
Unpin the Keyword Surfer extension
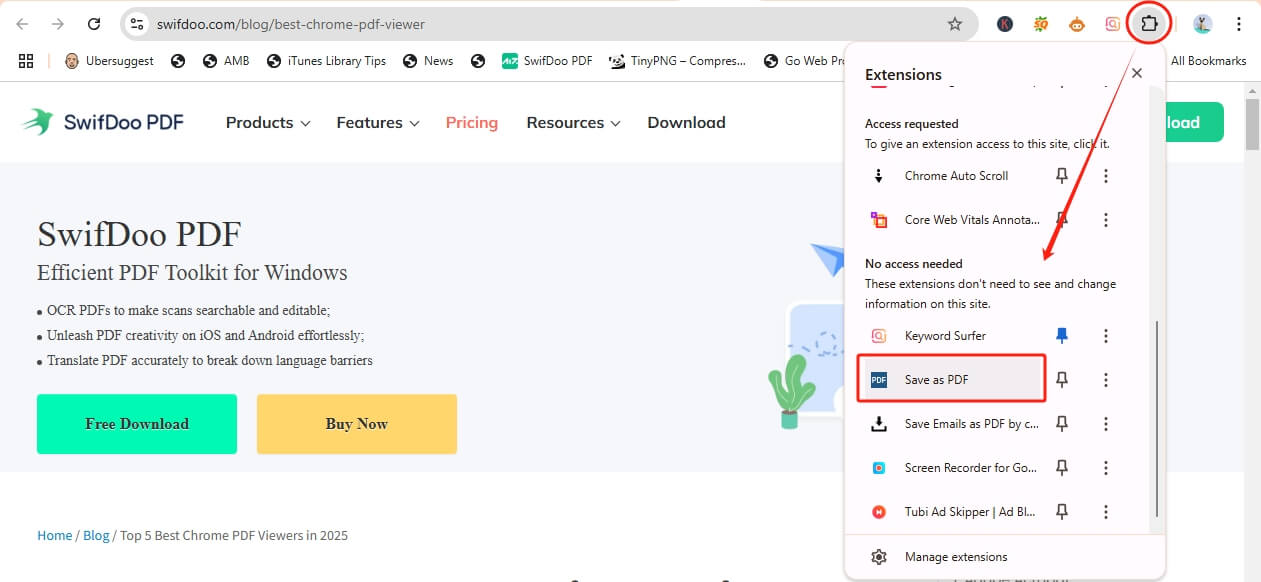[1062, 336]
